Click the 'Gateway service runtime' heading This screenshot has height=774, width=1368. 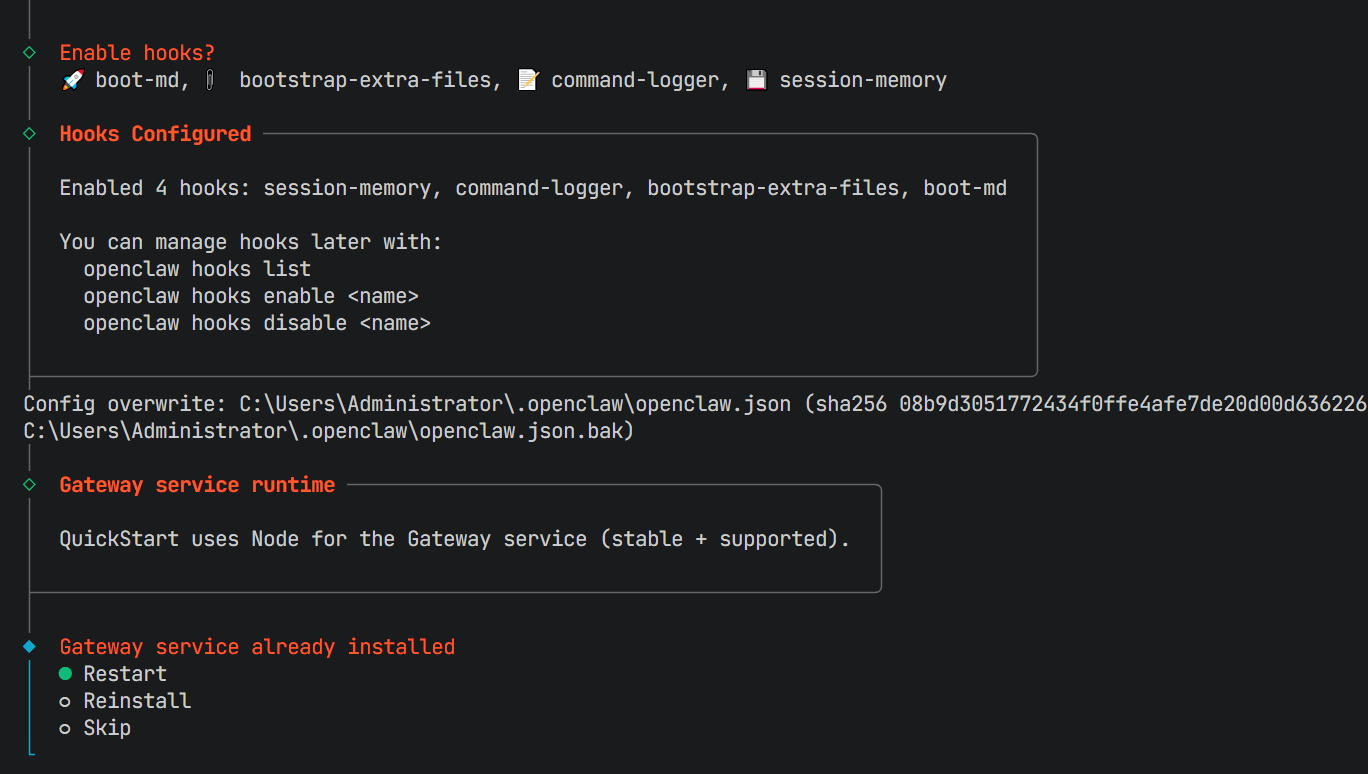coord(197,485)
